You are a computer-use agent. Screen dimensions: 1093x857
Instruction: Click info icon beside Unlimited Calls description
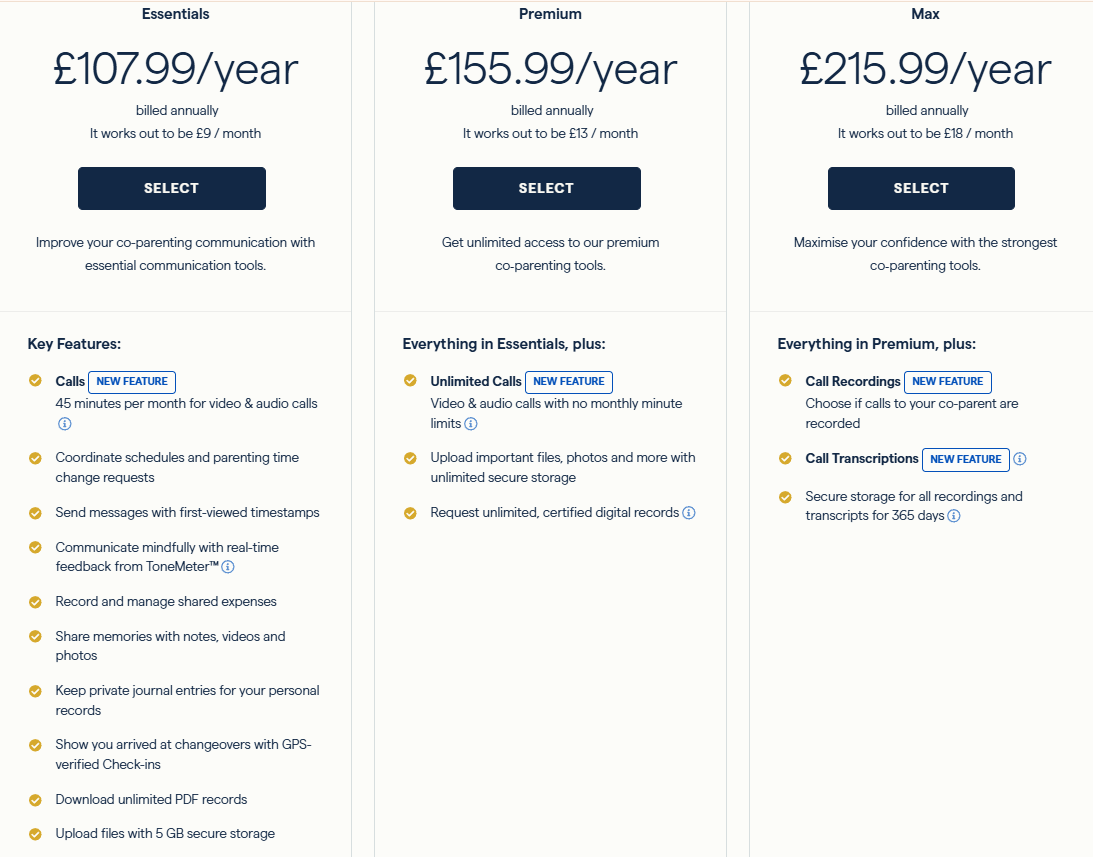[471, 424]
